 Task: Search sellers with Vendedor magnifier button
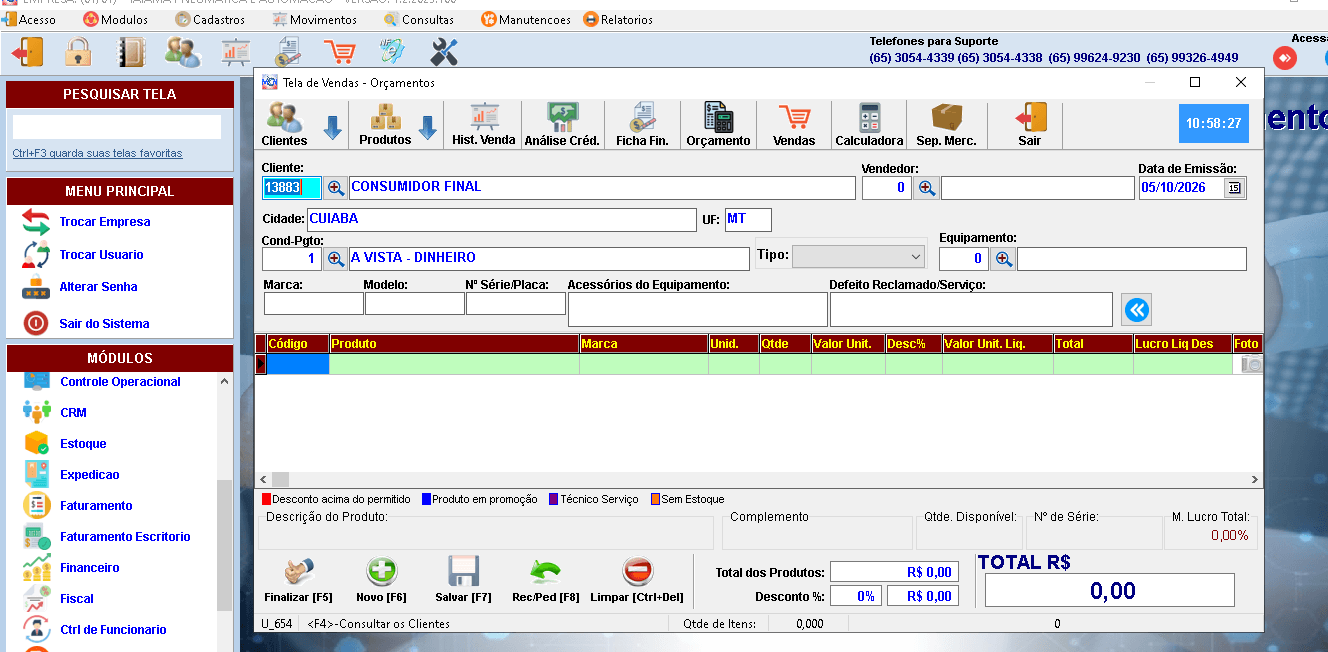click(x=926, y=187)
